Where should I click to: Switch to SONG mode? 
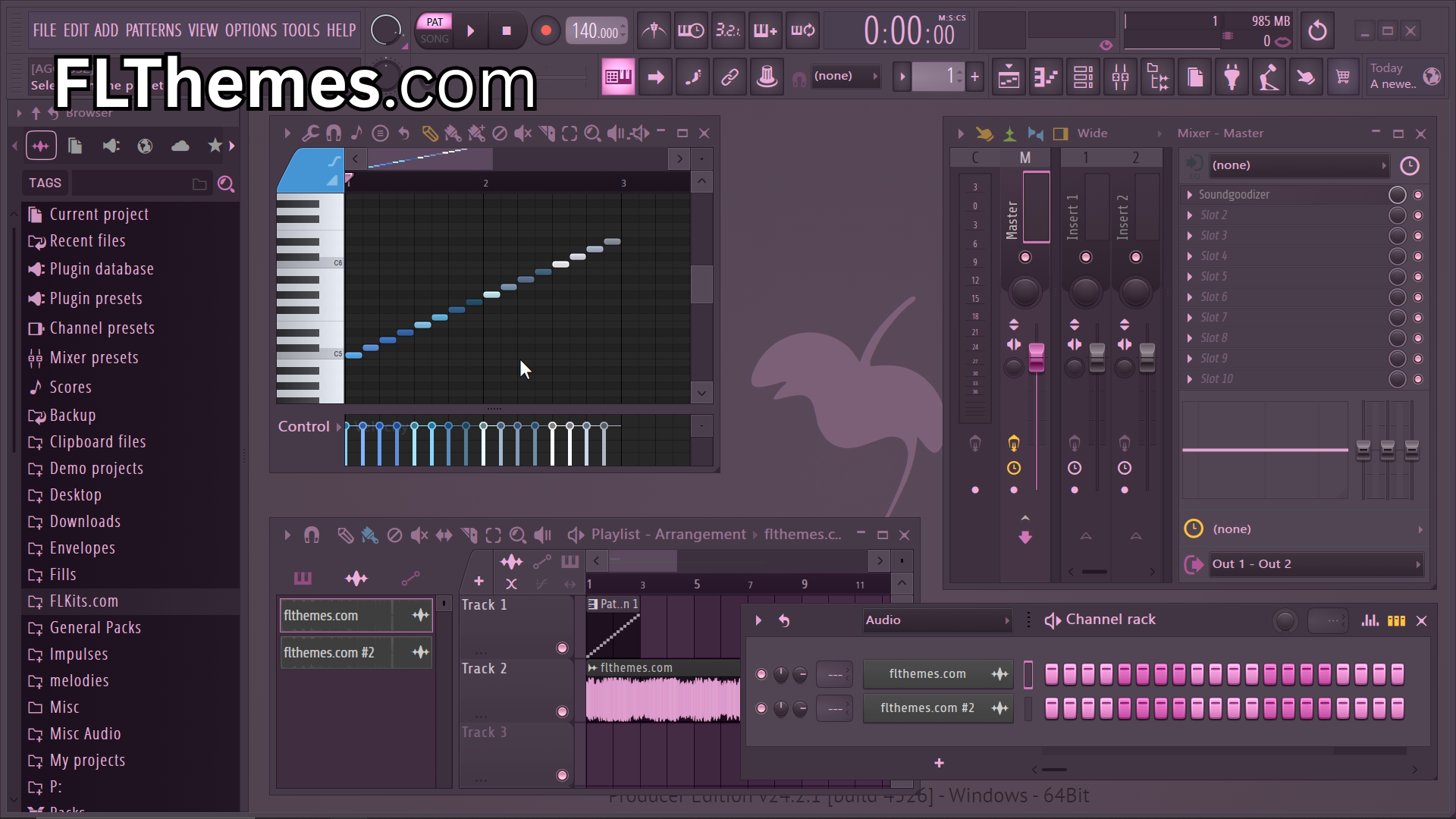pos(435,39)
